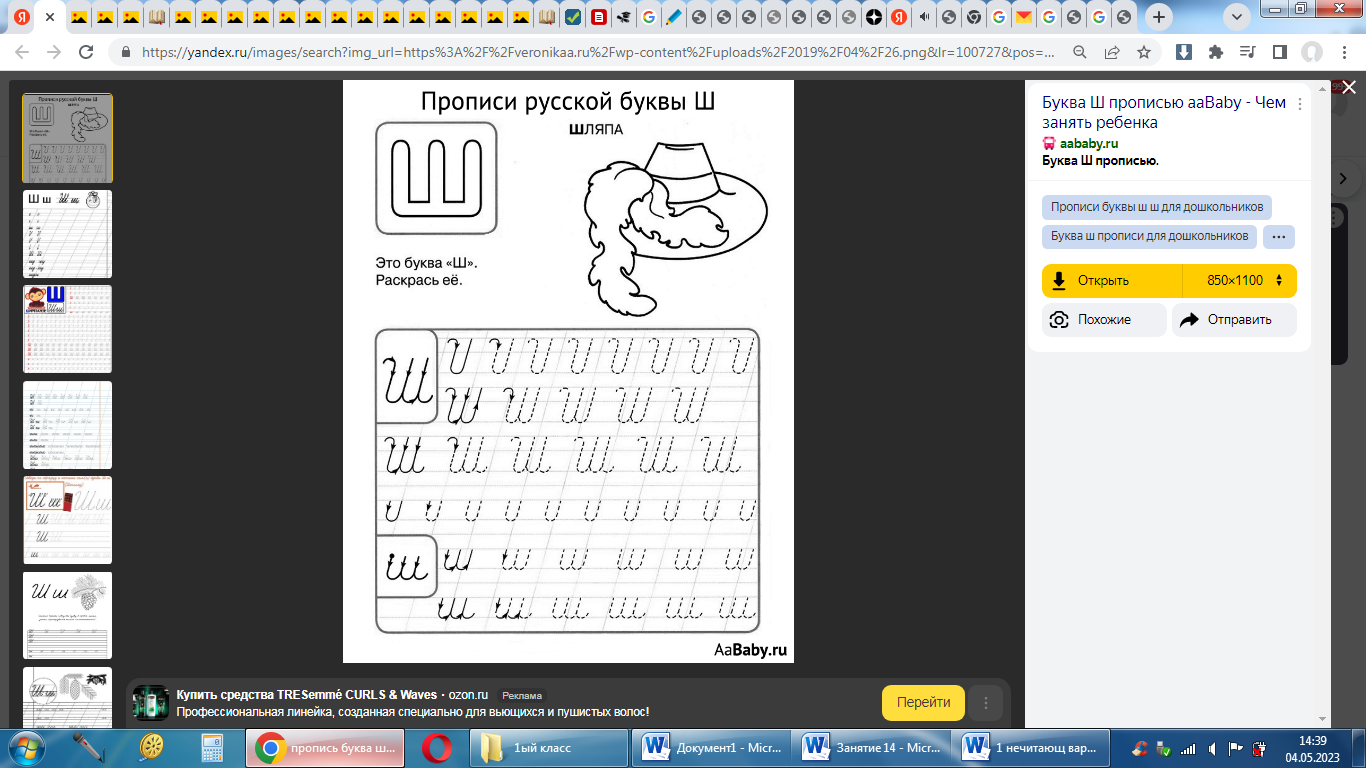Open a new browser tab
This screenshot has width=1366, height=768.
pos(1159,17)
